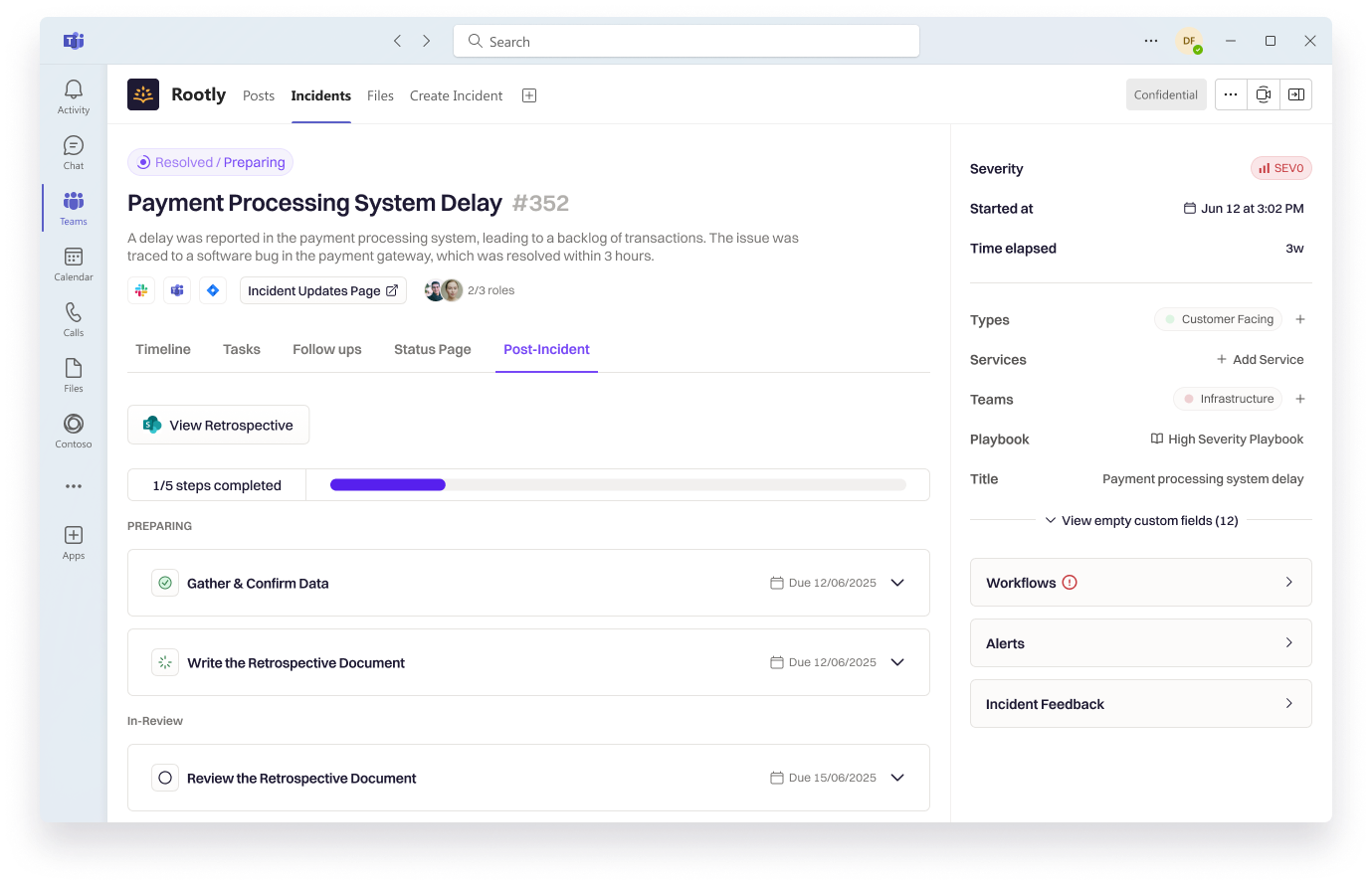Viewport: 1372px width, 885px height.
Task: Open channel more options ellipsis button
Action: pos(1231,94)
